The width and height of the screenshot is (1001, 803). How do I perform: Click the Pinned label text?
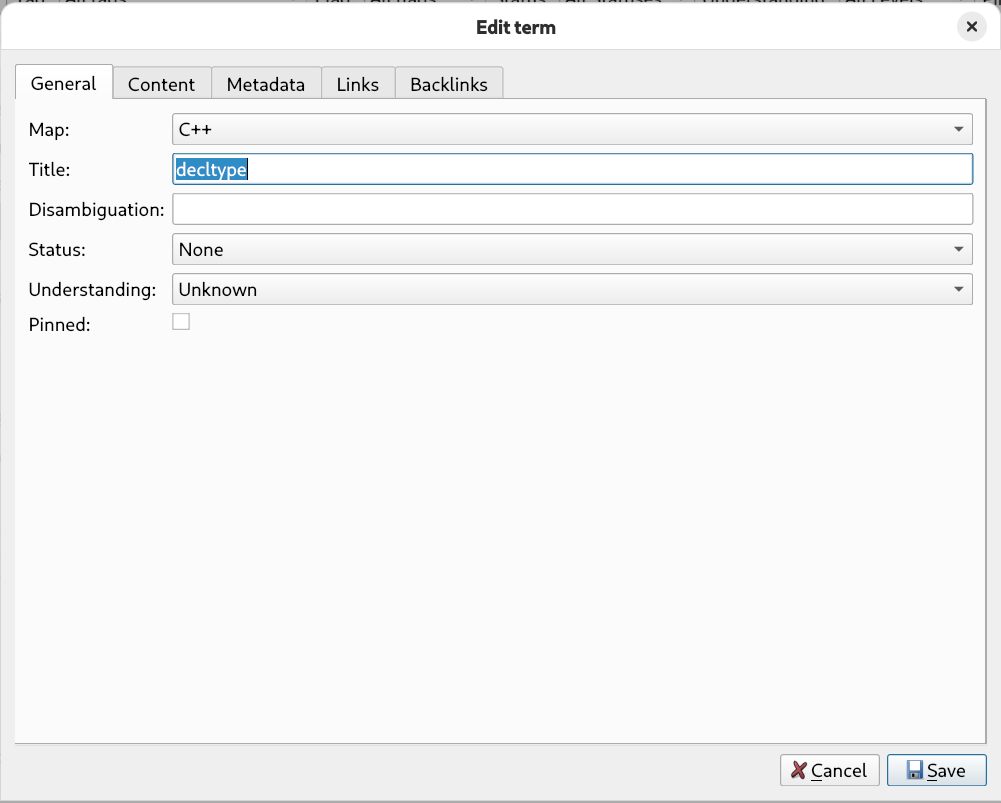tap(59, 325)
